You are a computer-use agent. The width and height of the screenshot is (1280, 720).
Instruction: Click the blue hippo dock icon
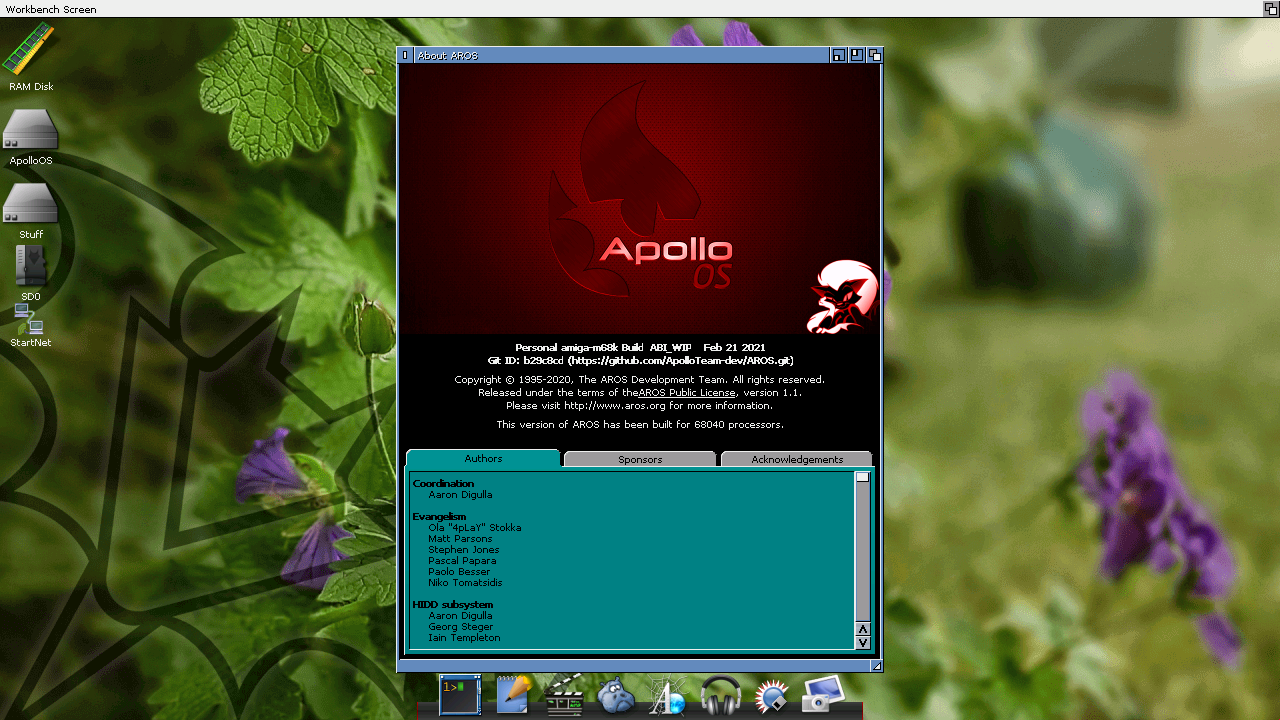pyautogui.click(x=616, y=696)
